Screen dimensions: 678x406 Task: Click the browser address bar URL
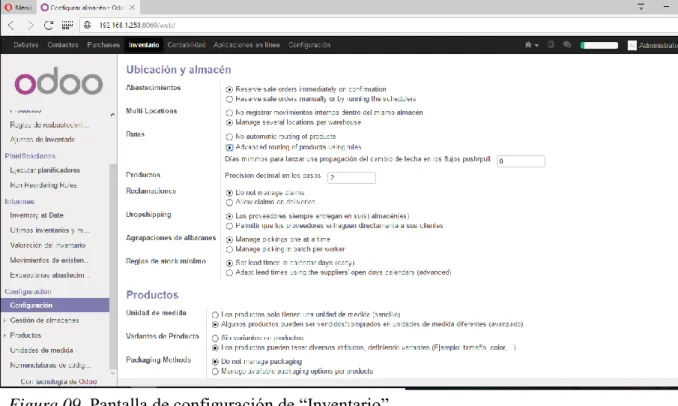click(137, 26)
